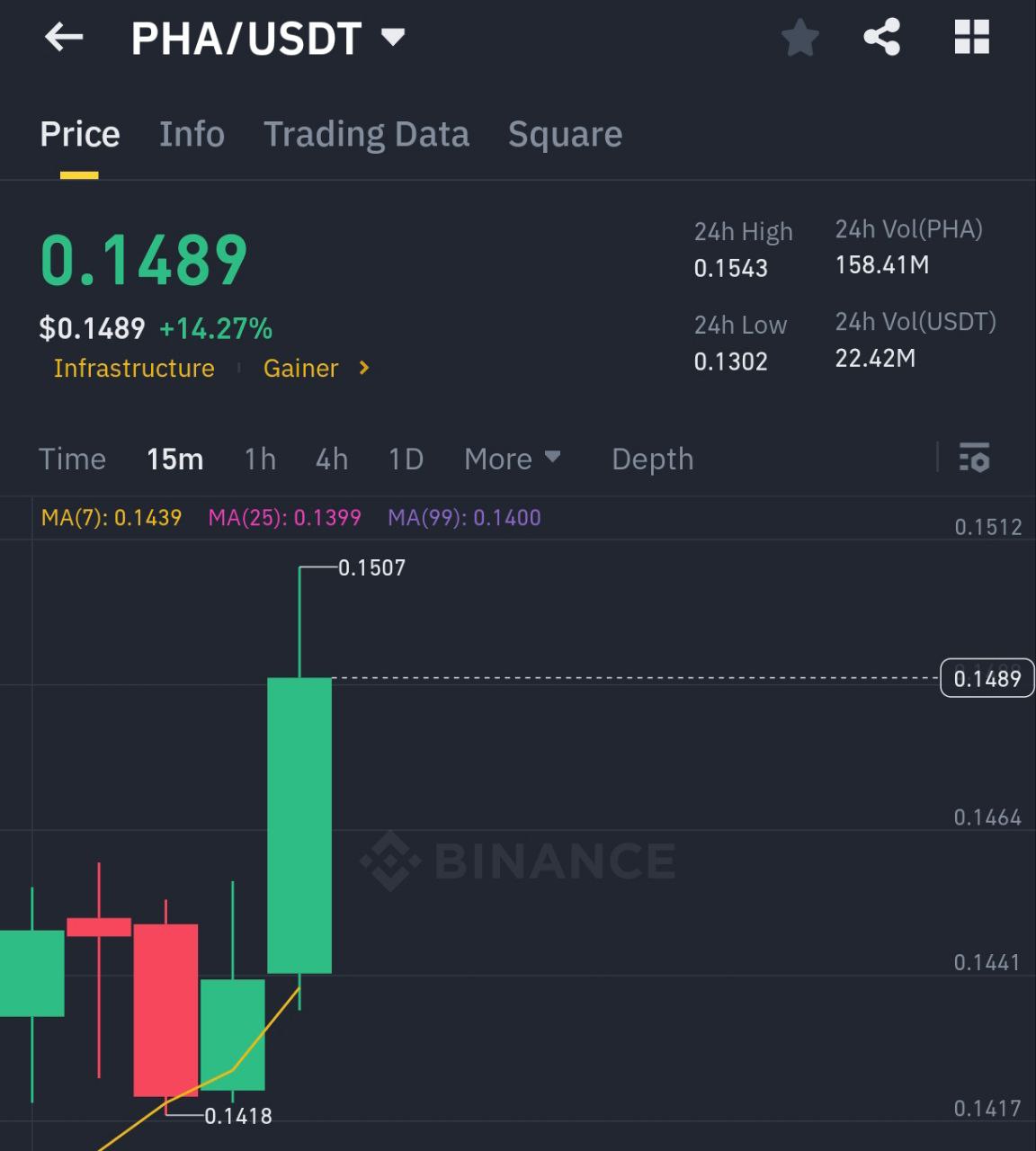The width and height of the screenshot is (1036, 1151).
Task: Select the 1D chart interval
Action: point(406,459)
